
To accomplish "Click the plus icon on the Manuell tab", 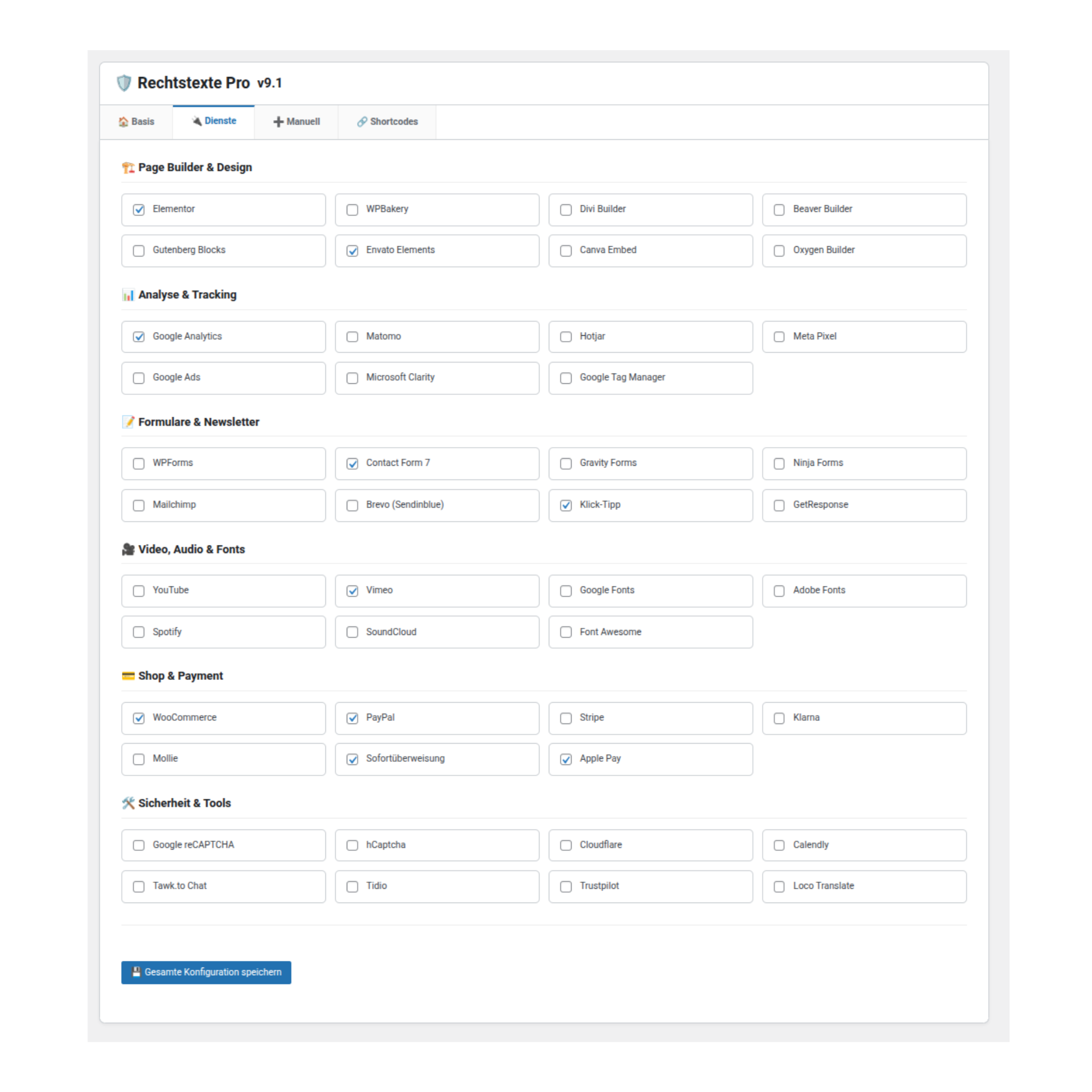I will pyautogui.click(x=278, y=121).
